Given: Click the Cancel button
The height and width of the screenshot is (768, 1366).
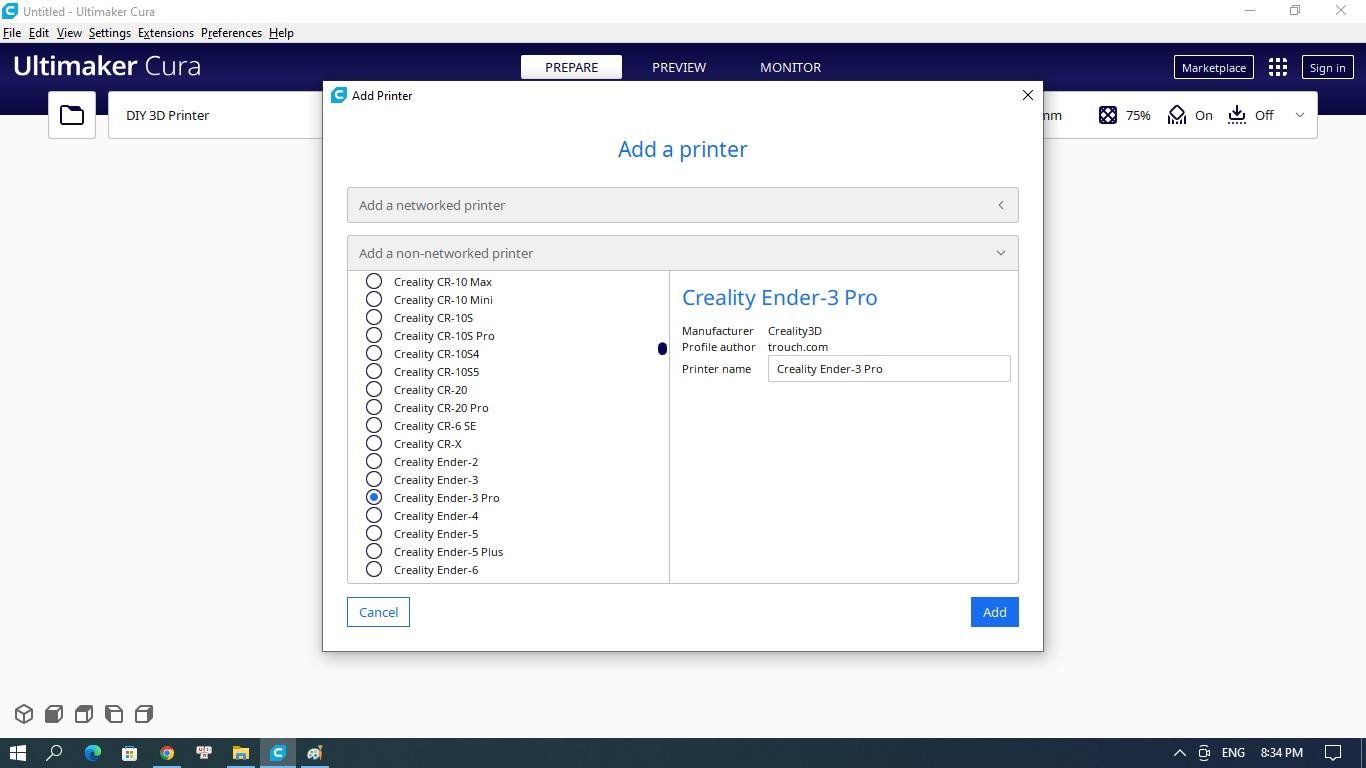Looking at the screenshot, I should (378, 612).
